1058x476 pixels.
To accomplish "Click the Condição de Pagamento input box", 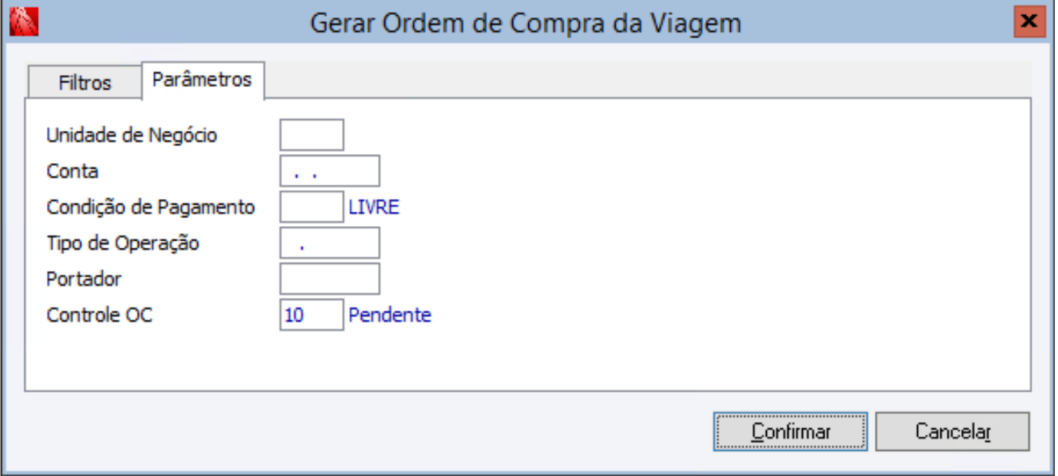I will pos(311,207).
